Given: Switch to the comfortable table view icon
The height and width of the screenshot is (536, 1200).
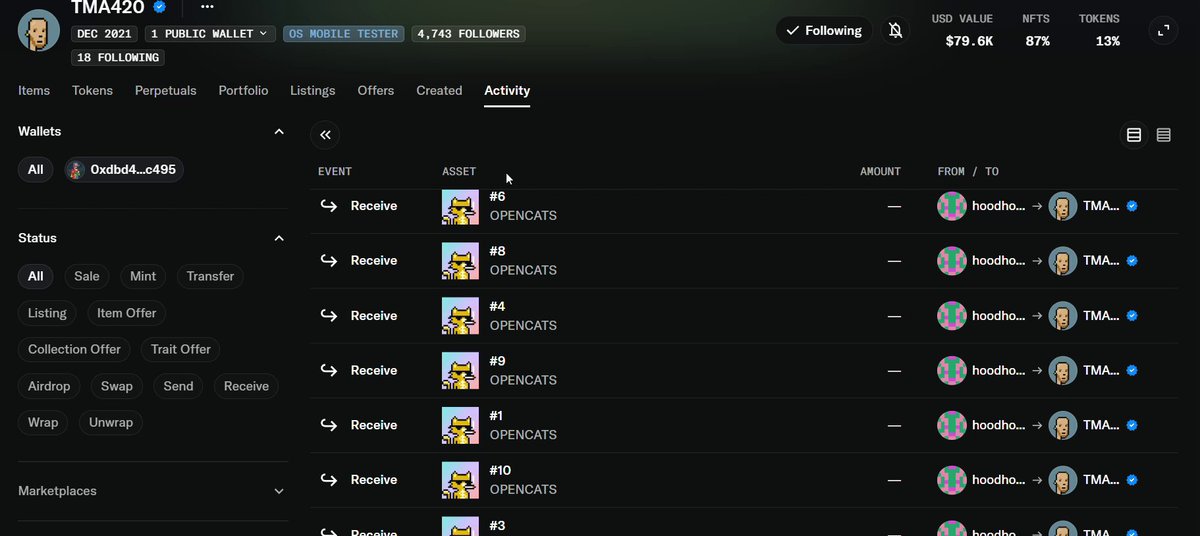Looking at the screenshot, I should [x=1134, y=135].
